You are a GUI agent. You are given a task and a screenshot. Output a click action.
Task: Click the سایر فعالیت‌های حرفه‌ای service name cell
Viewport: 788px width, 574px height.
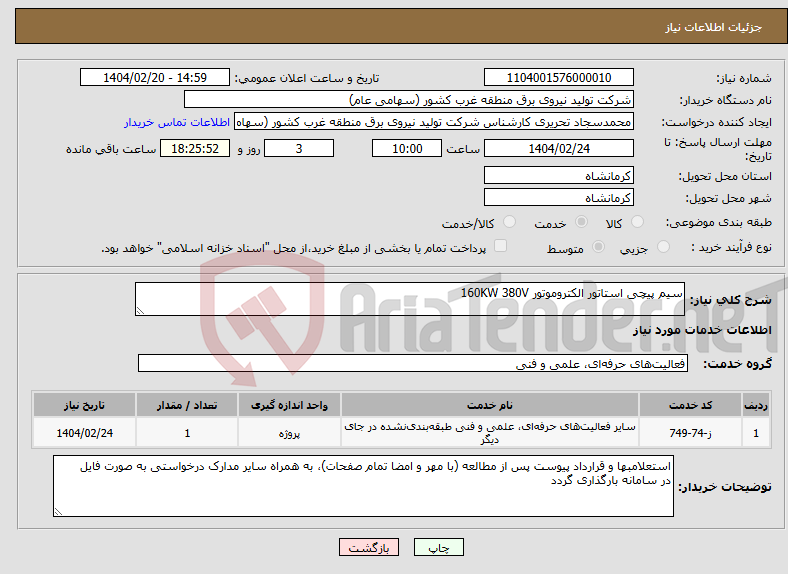489,432
